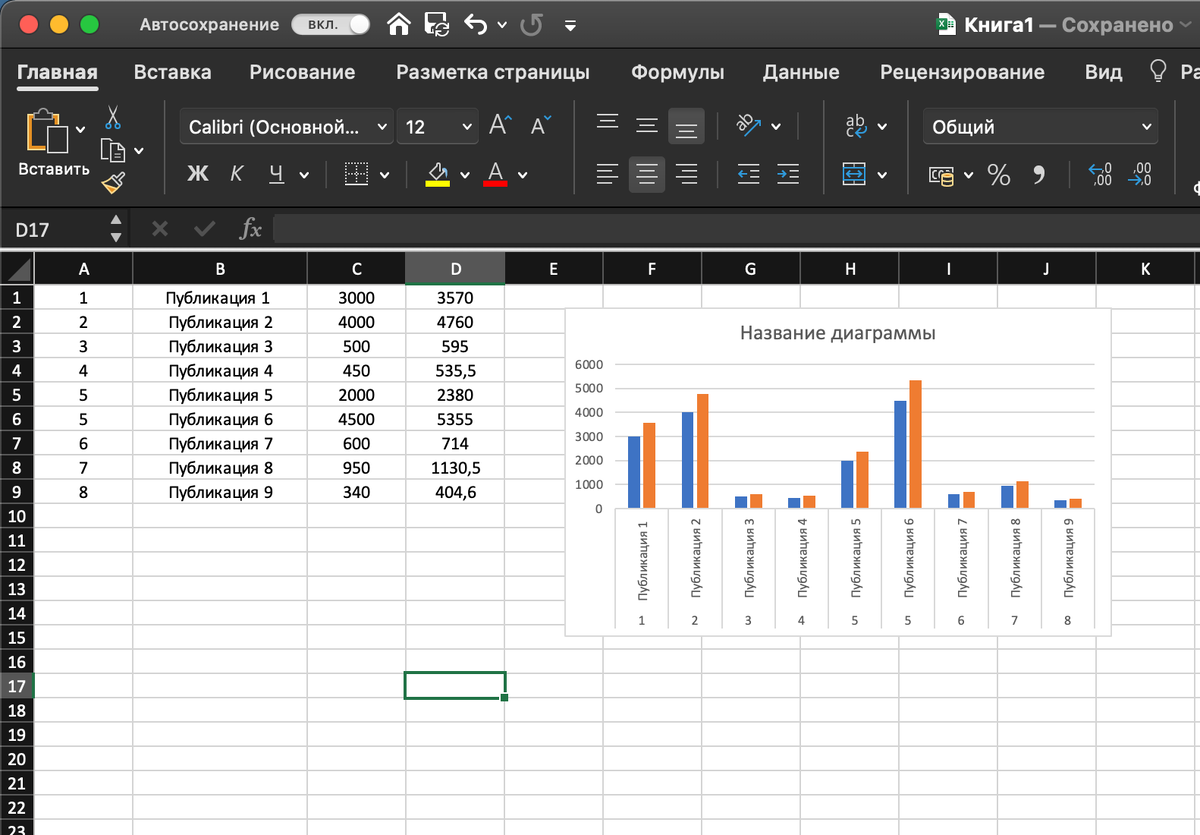This screenshot has height=835, width=1200.
Task: Decrease font size with small A
Action: (x=541, y=125)
